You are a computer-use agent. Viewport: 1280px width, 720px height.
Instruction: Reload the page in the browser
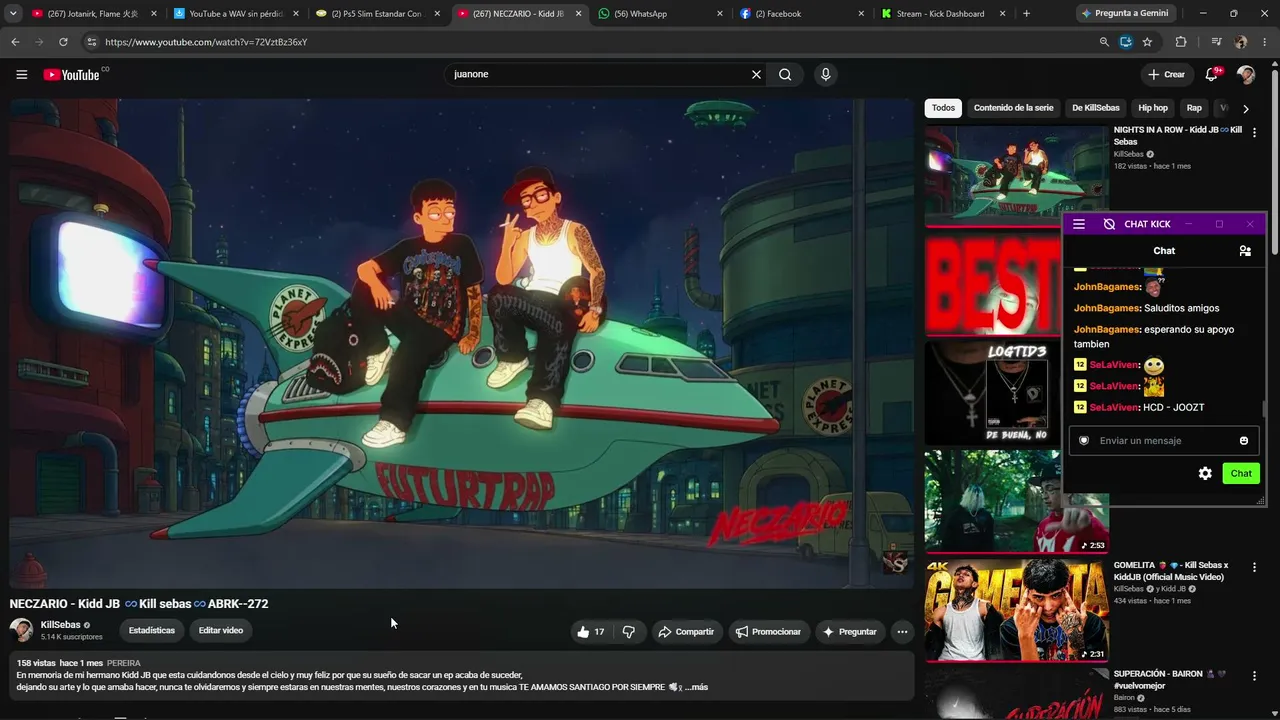[63, 42]
